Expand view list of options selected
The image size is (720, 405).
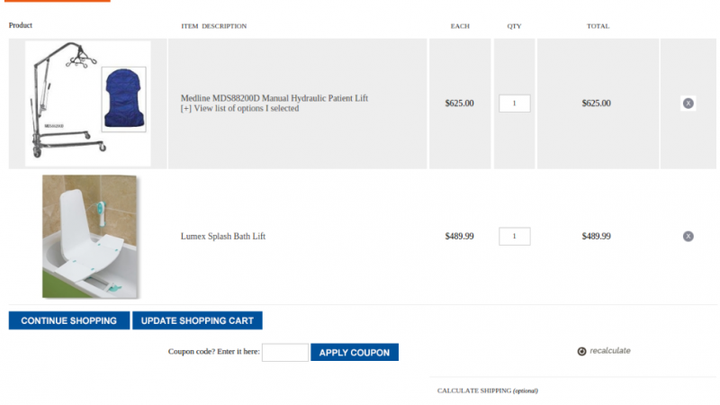point(240,108)
